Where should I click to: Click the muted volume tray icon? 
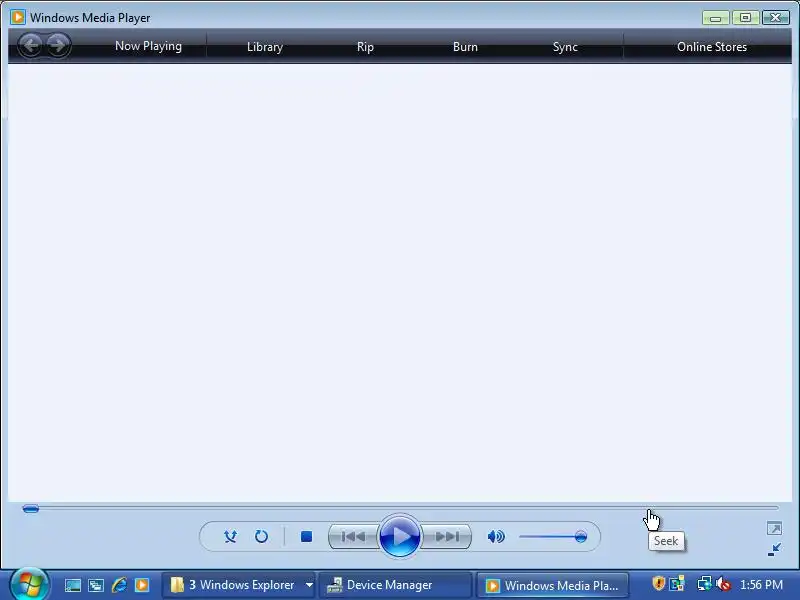click(723, 583)
